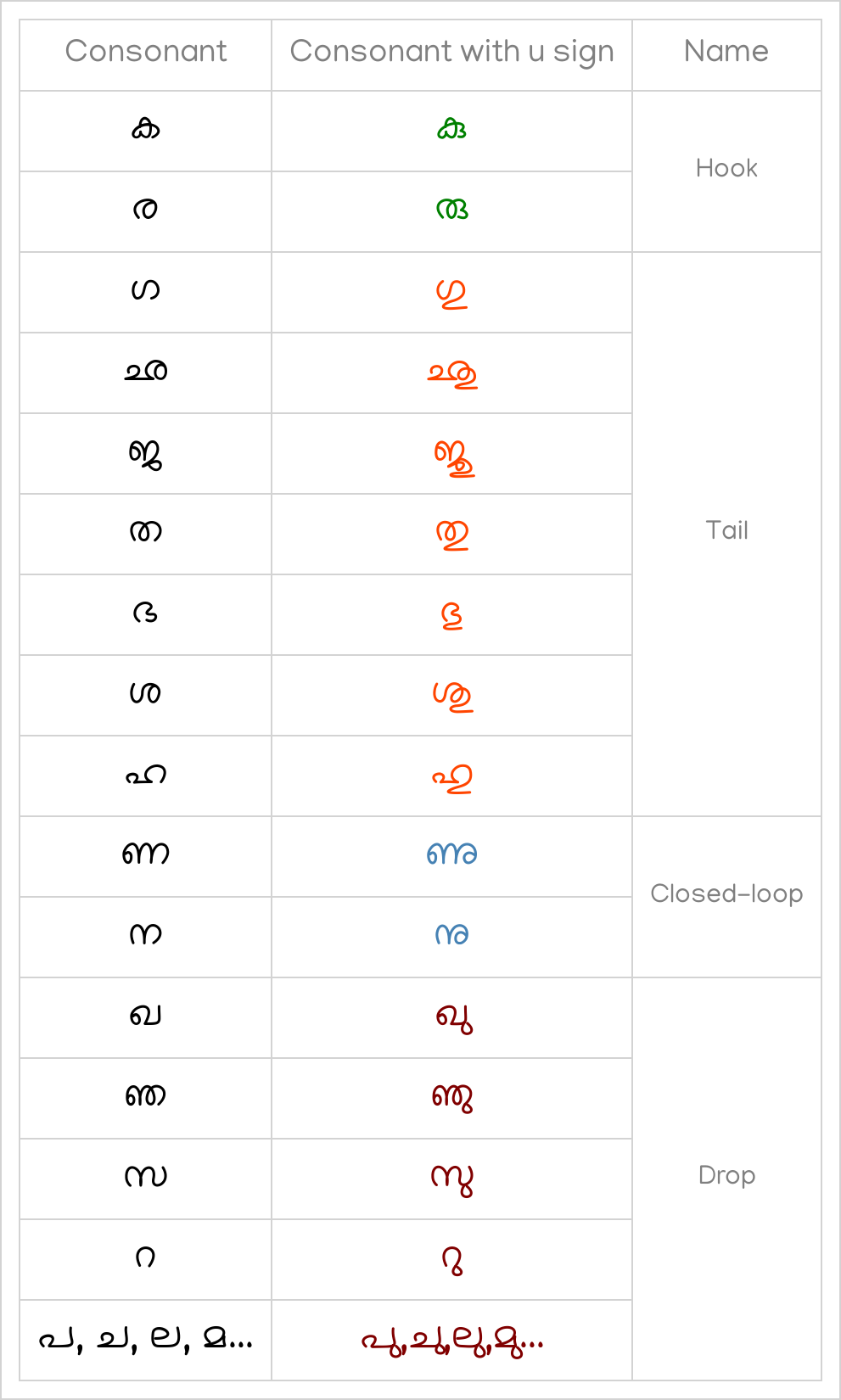Click the dark red സു drop glyph
This screenshot has width=841, height=1400.
pyautogui.click(x=451, y=1179)
